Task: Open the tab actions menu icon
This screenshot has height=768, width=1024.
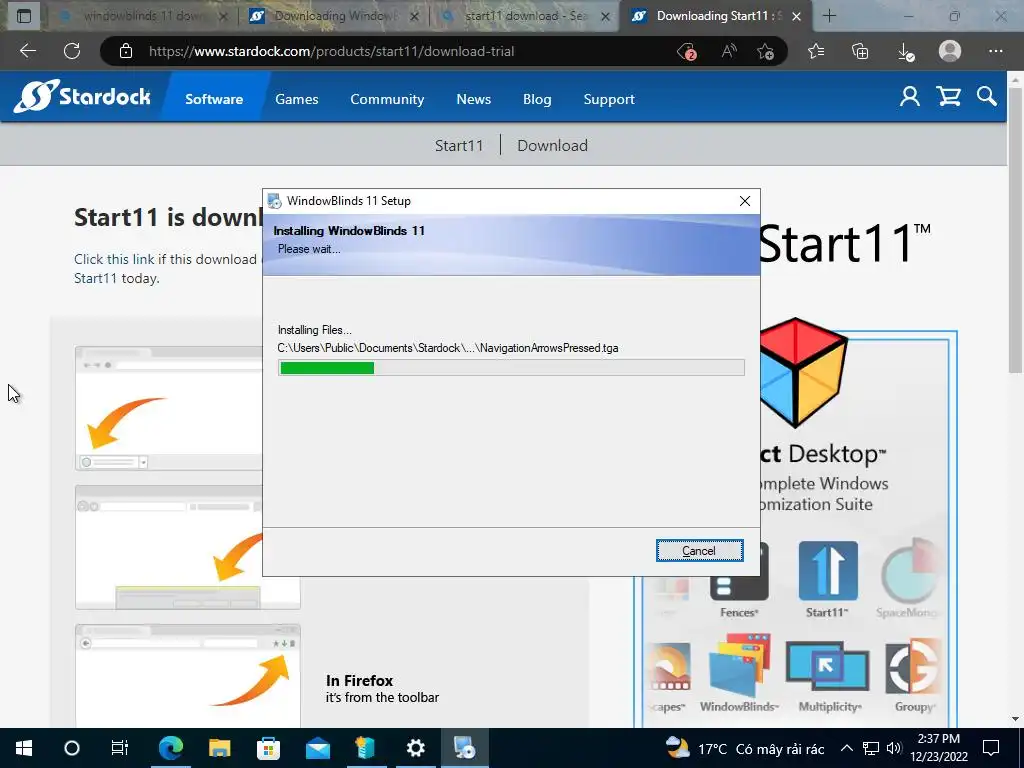Action: [24, 16]
